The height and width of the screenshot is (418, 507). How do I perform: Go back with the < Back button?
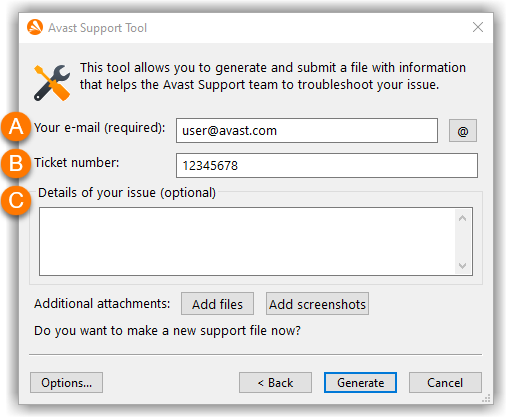(275, 383)
